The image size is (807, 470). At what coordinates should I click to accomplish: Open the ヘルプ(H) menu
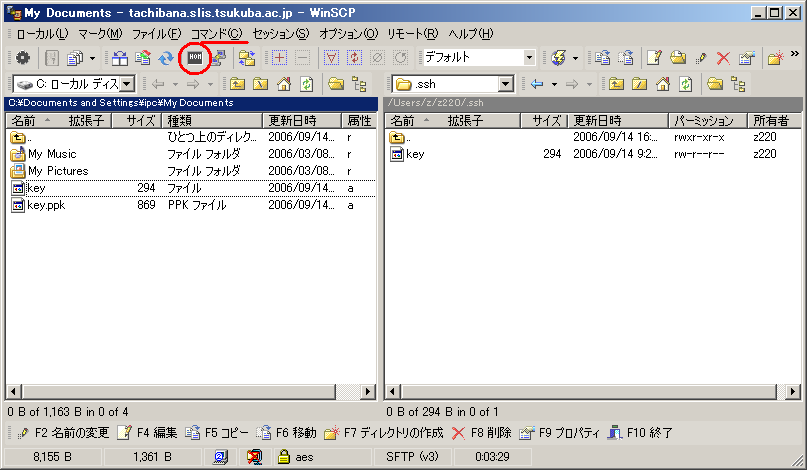click(470, 34)
